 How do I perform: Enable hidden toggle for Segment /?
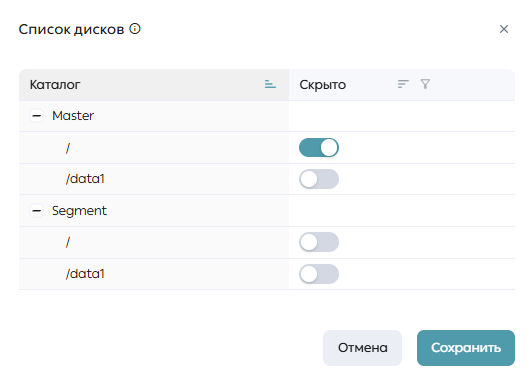tap(319, 242)
